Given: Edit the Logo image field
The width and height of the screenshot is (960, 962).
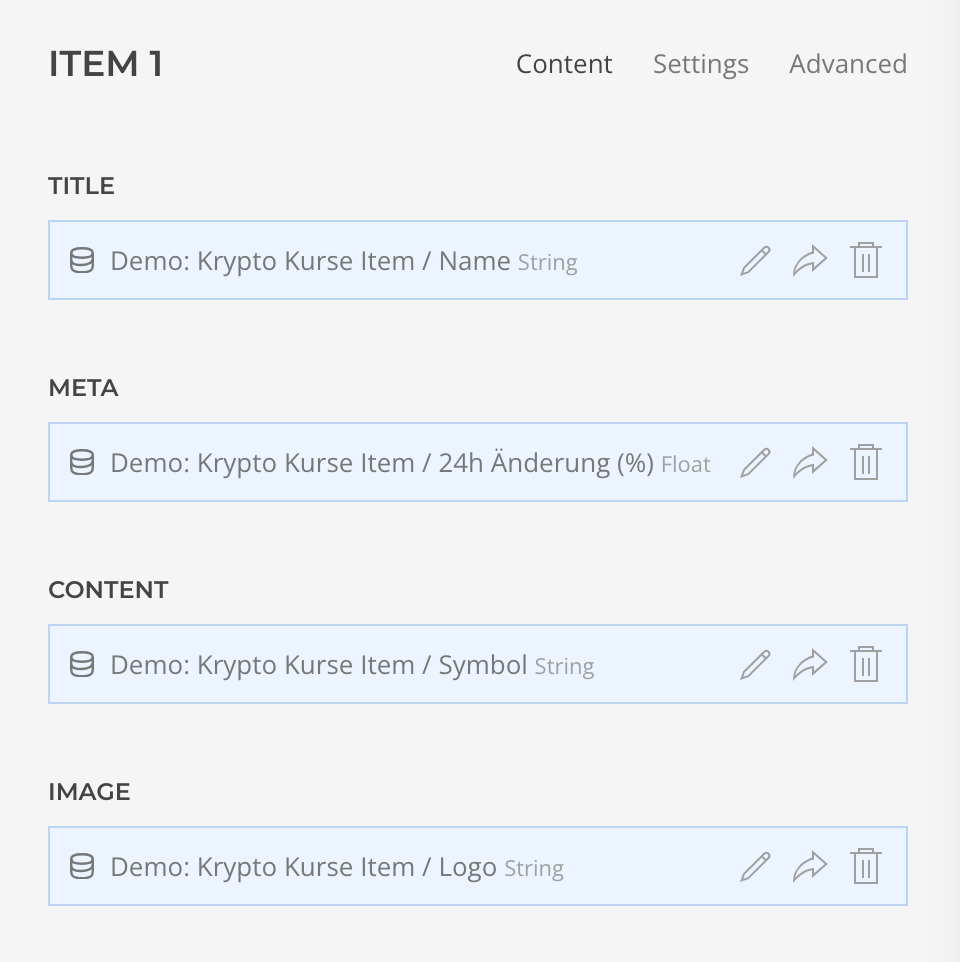Looking at the screenshot, I should point(754,866).
